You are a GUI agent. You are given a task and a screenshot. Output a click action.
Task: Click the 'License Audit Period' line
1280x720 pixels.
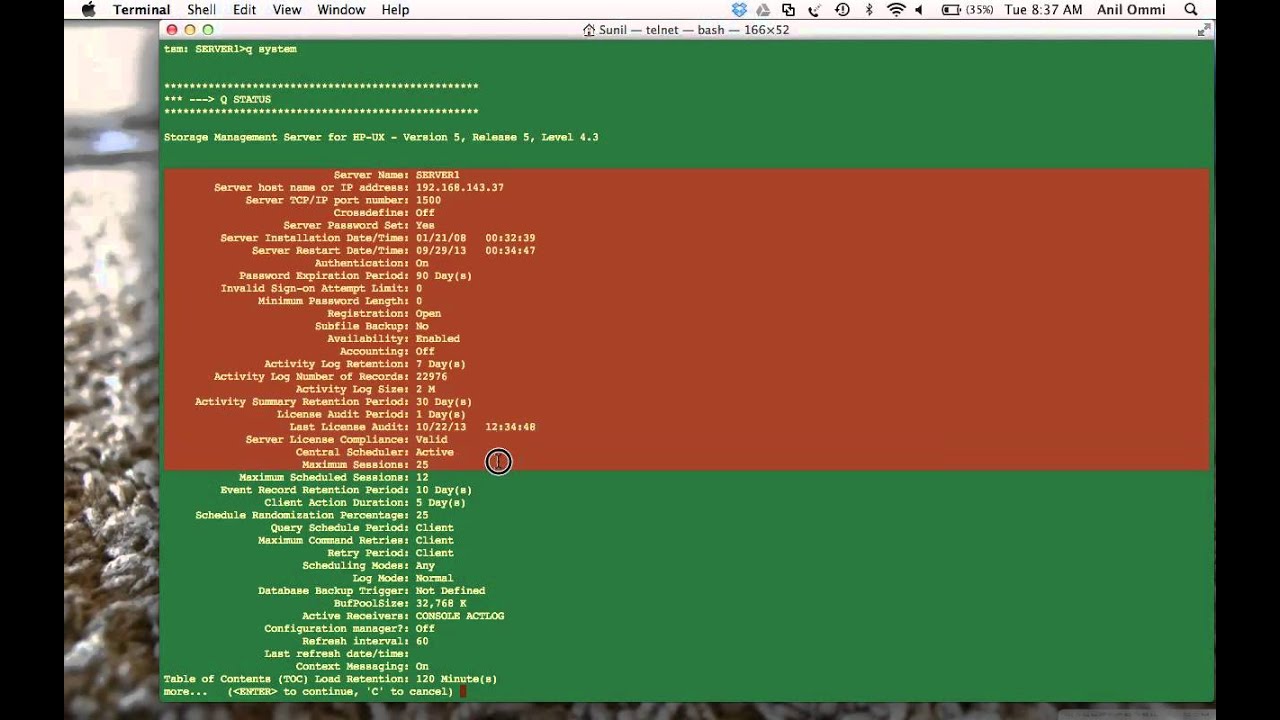(371, 415)
